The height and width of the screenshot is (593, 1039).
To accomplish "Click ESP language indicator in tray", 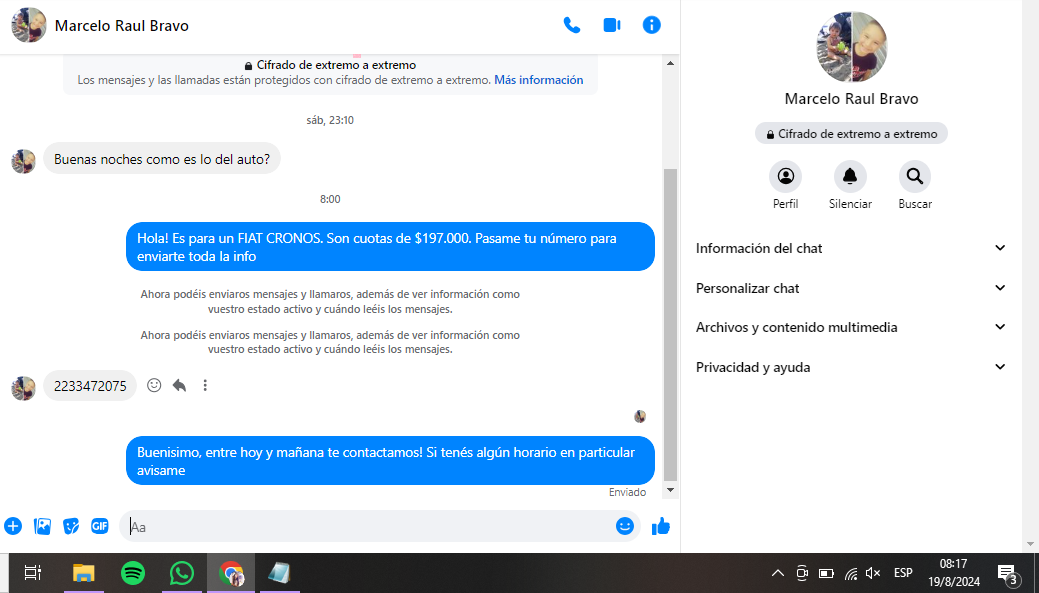I will (x=903, y=573).
